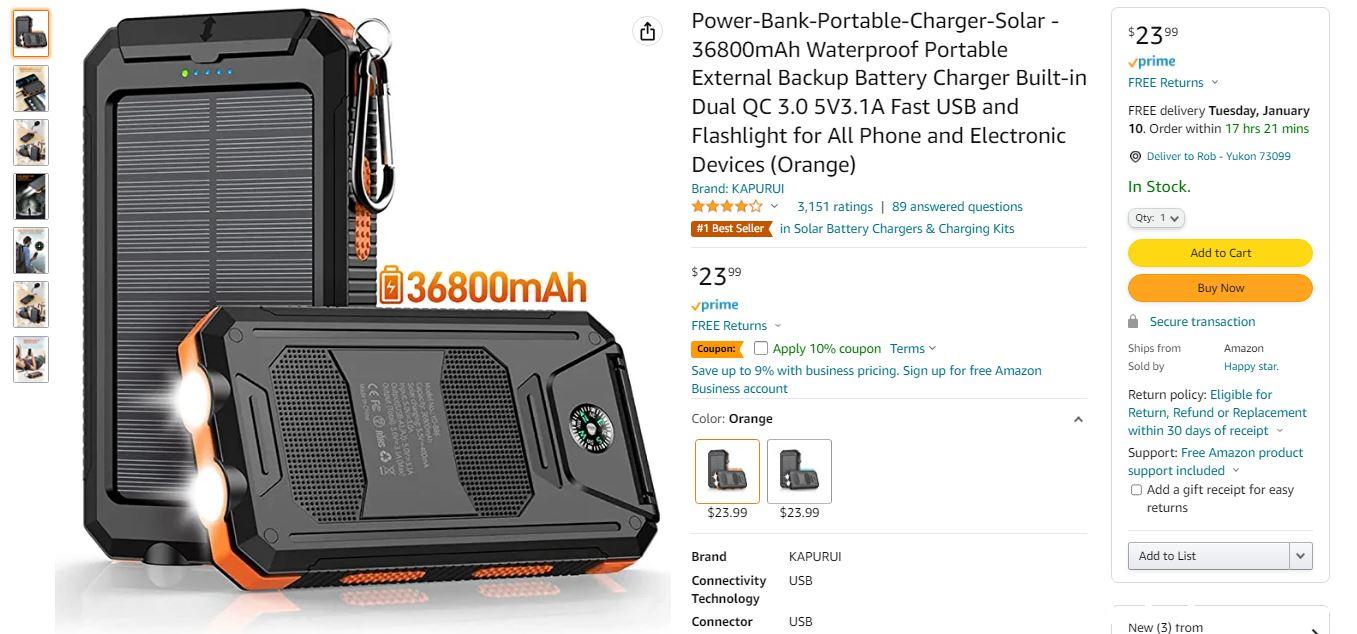
Task: Click the lock icon next to Secure transaction
Action: click(1133, 322)
